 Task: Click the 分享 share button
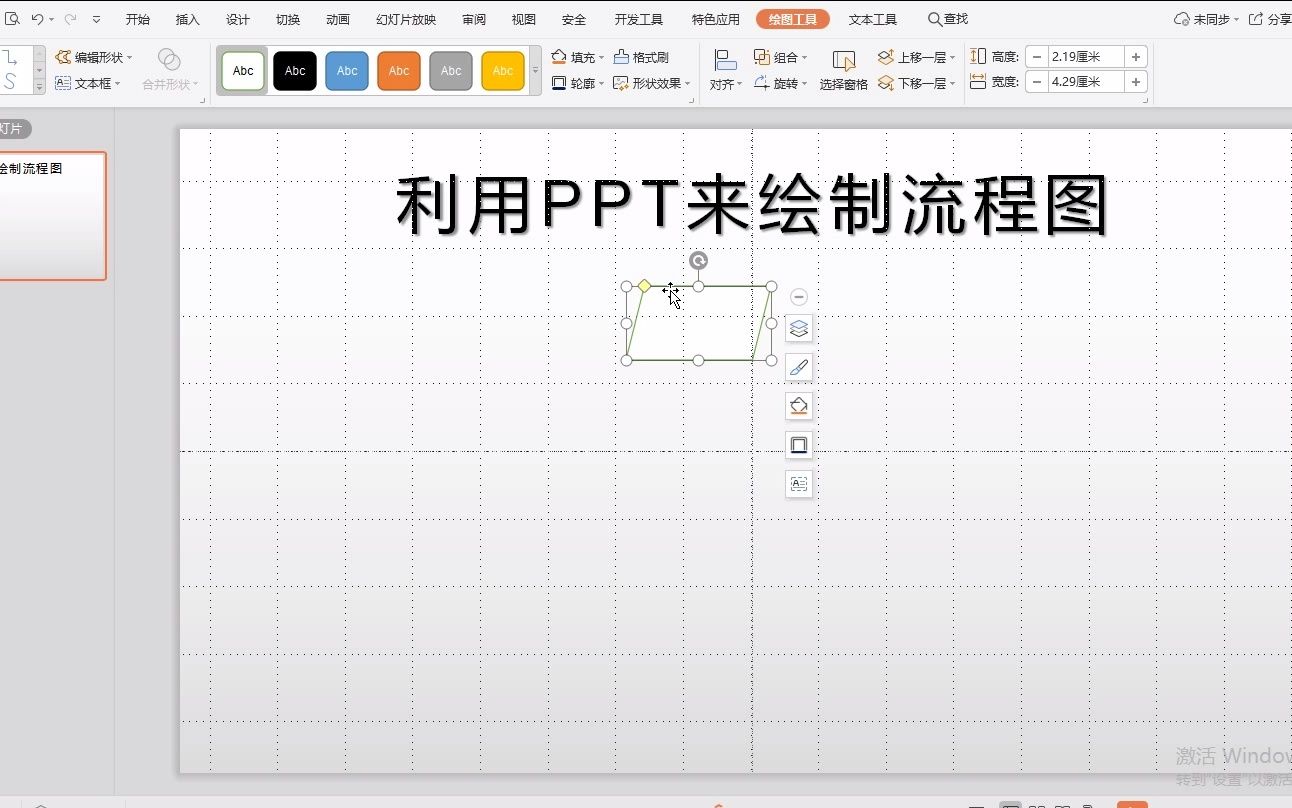(x=1270, y=19)
